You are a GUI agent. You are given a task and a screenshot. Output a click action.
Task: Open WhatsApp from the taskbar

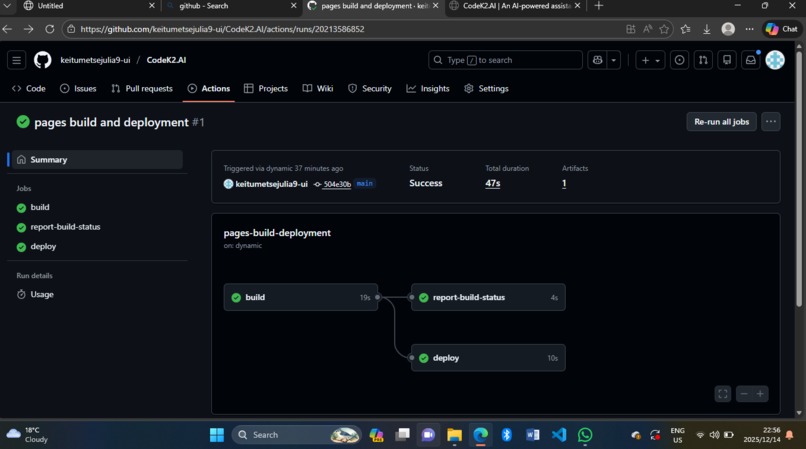(x=585, y=435)
